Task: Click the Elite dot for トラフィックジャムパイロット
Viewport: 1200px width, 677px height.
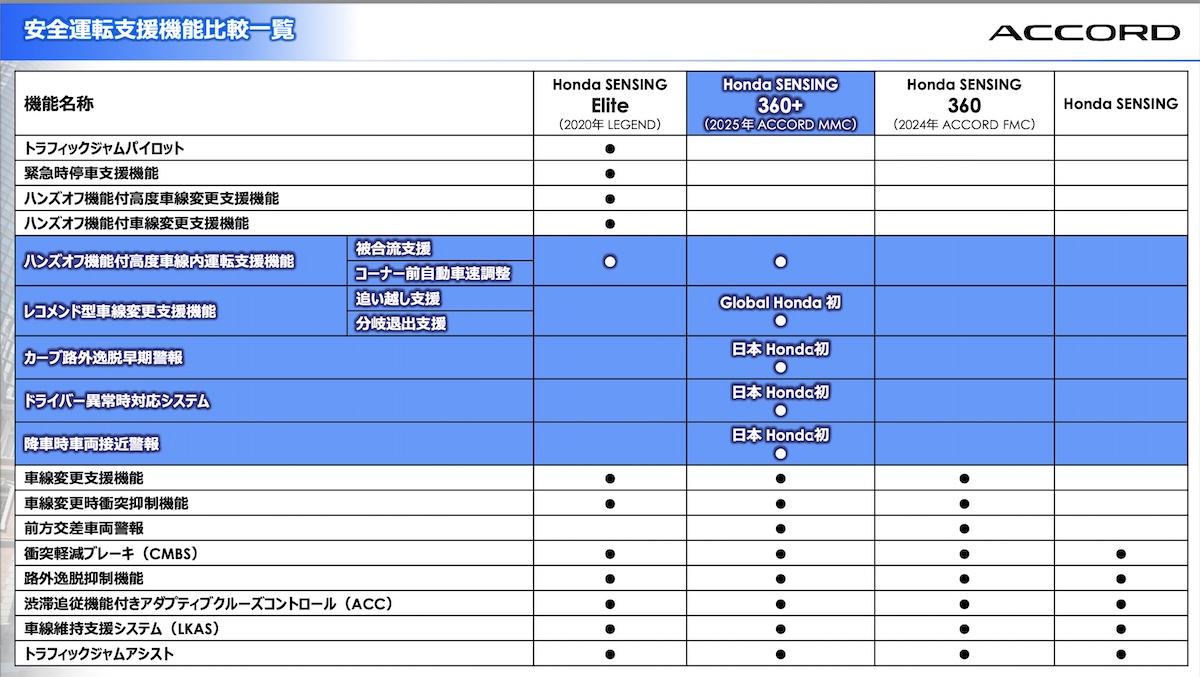Action: pyautogui.click(x=610, y=148)
